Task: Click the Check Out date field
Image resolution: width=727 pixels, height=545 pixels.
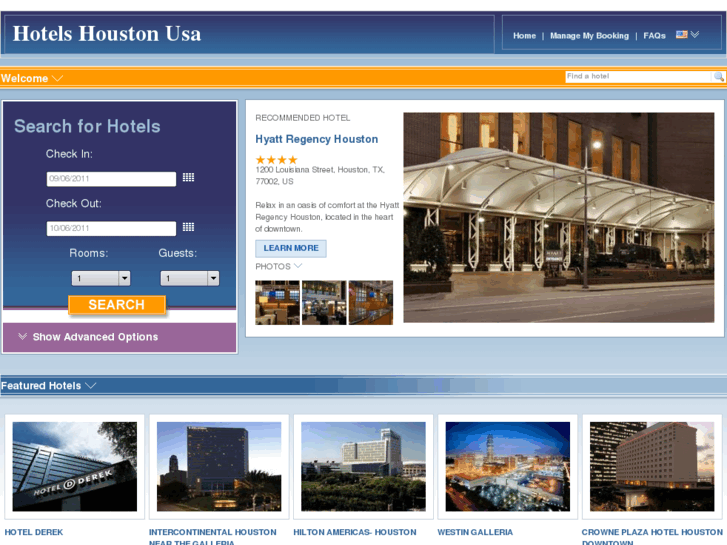Action: 111,228
